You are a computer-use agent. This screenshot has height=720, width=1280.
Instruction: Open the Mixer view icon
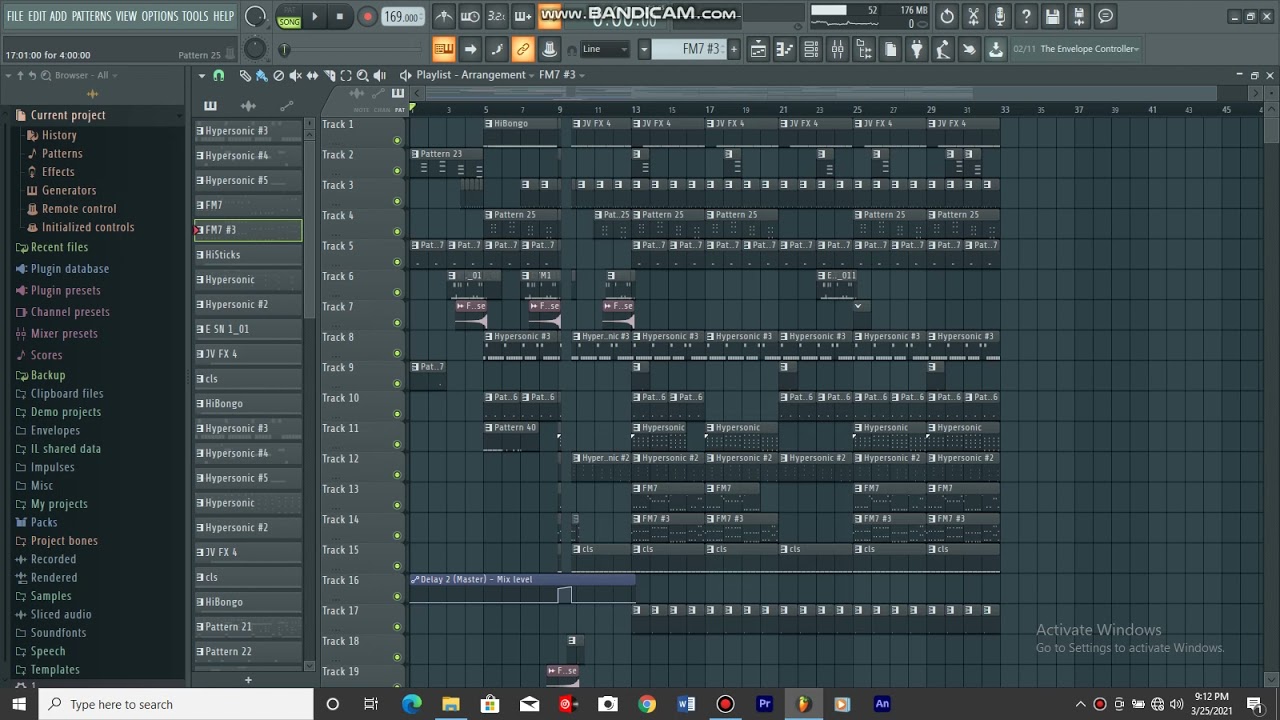pos(838,49)
